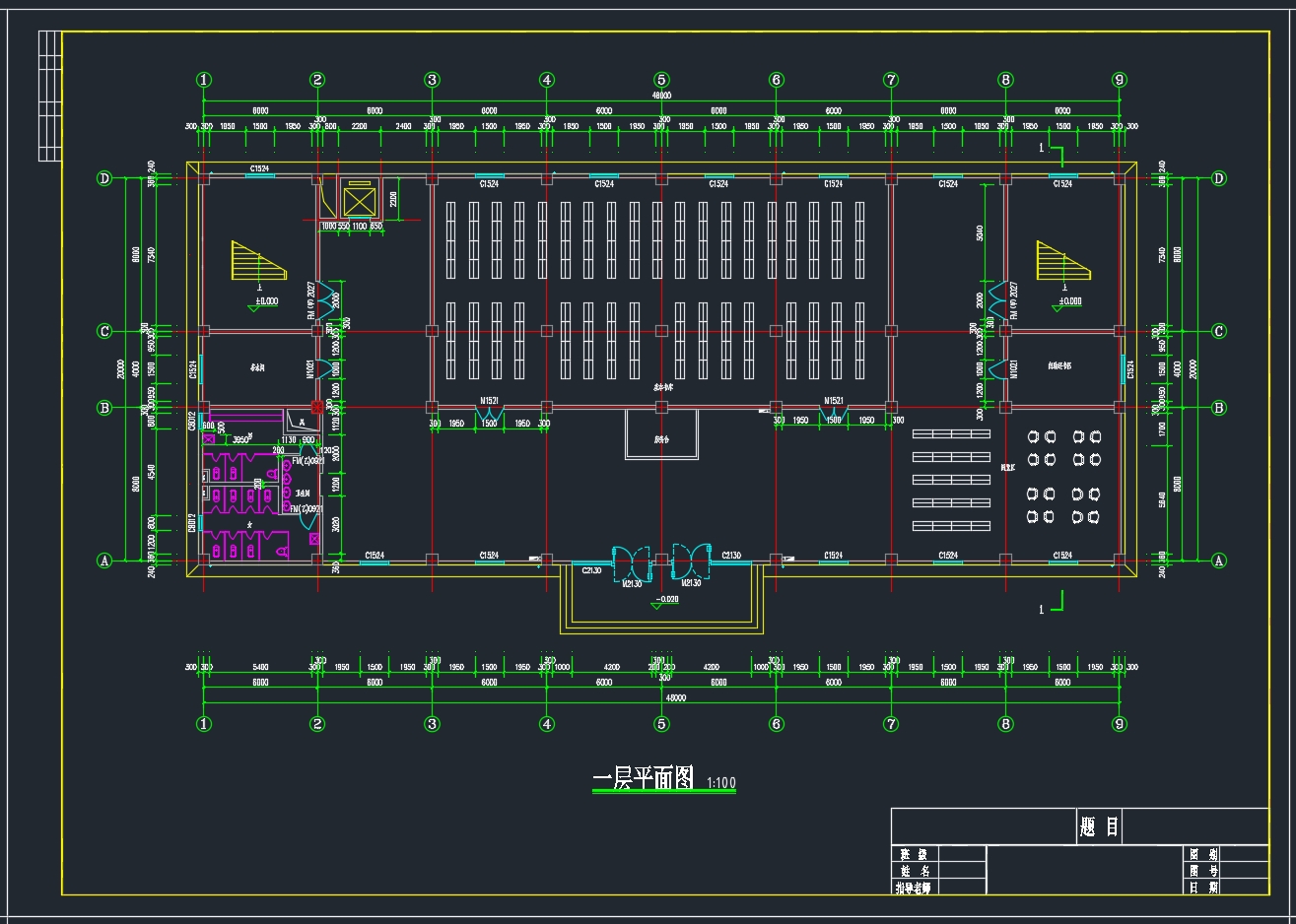Select the 一层平面图 drawing title text

(x=645, y=779)
